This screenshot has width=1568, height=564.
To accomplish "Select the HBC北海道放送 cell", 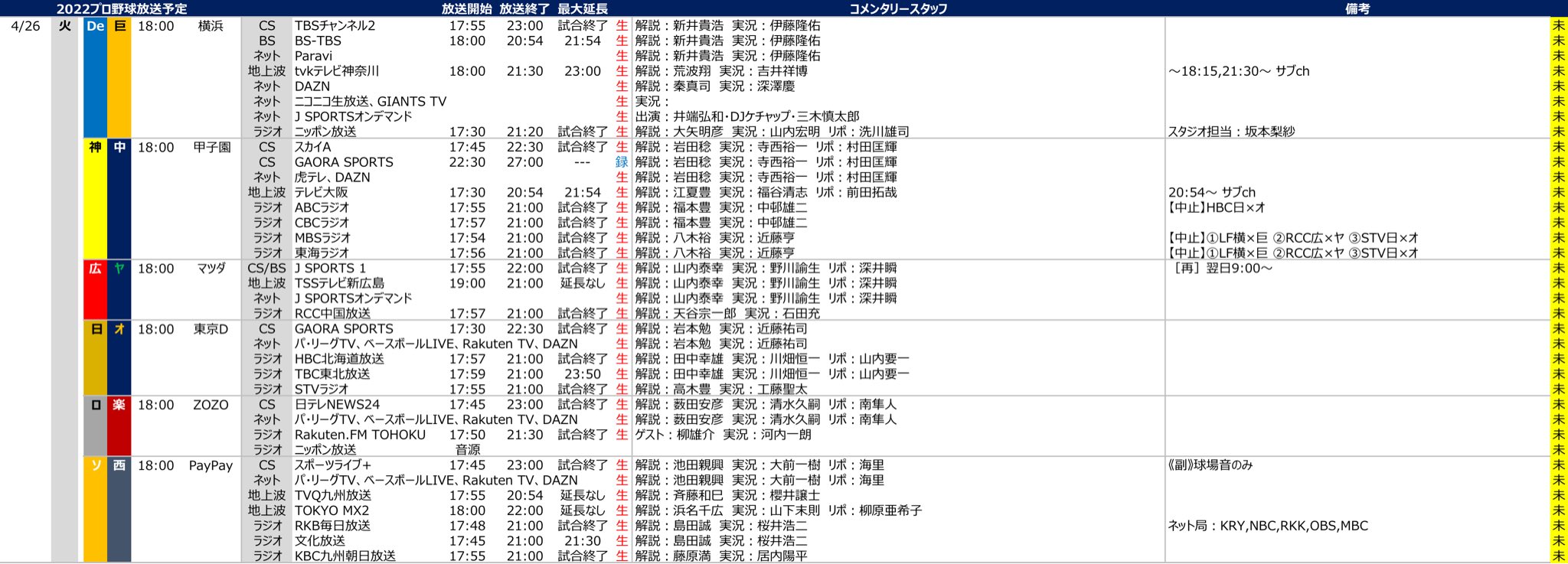I will pos(340,359).
